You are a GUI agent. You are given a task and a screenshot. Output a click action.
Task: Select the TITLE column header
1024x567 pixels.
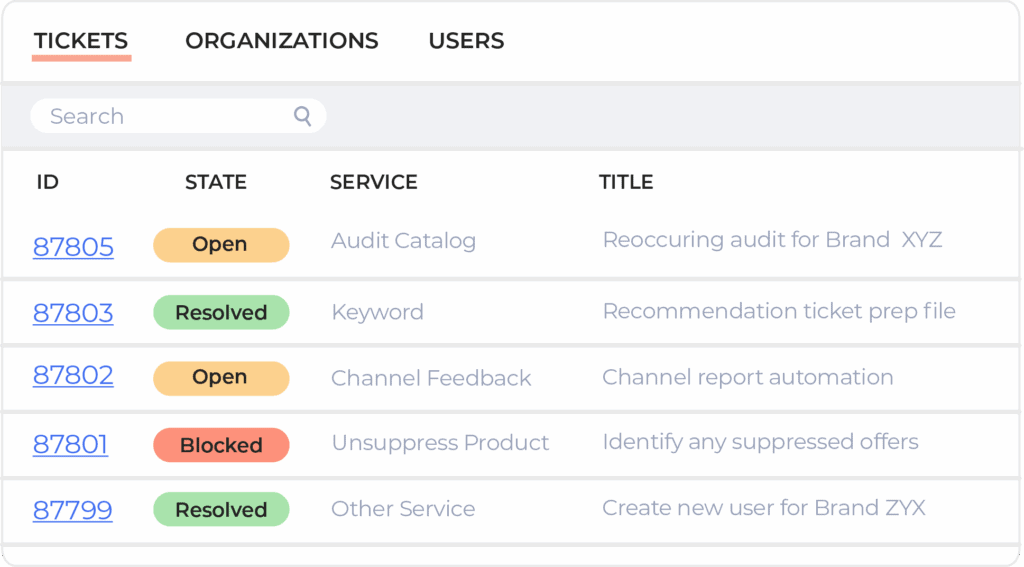coord(626,182)
